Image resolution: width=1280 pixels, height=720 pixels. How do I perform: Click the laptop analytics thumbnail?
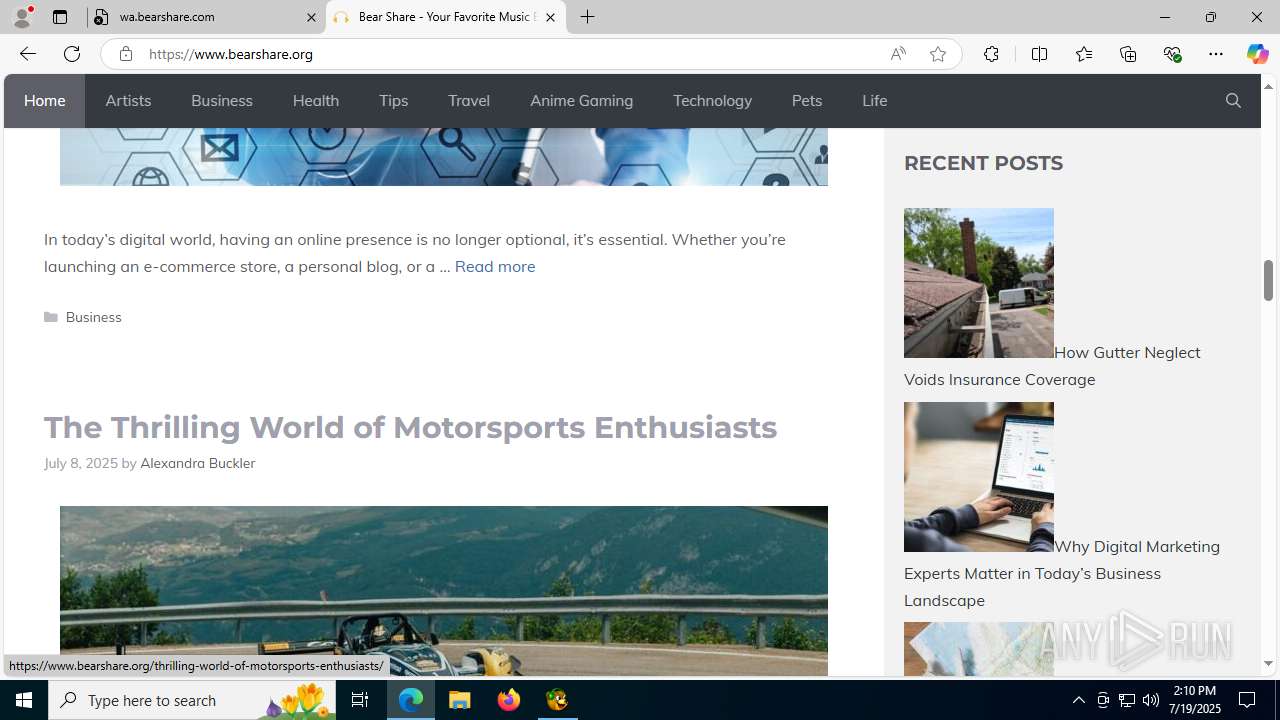point(979,477)
